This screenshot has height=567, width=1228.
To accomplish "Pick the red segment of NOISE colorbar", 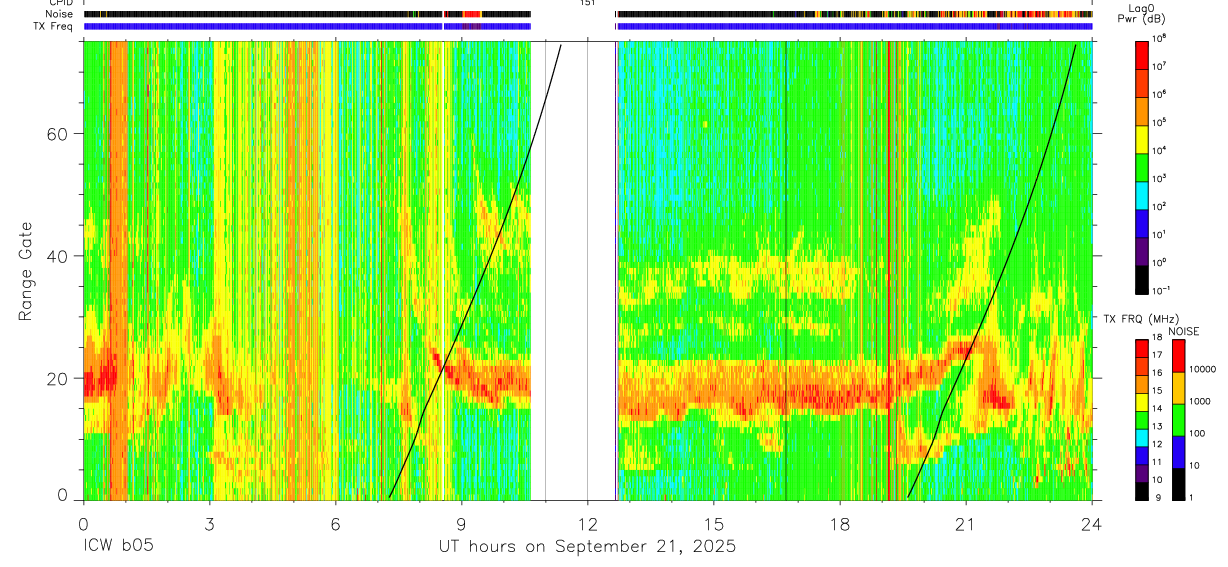I will (x=1177, y=355).
